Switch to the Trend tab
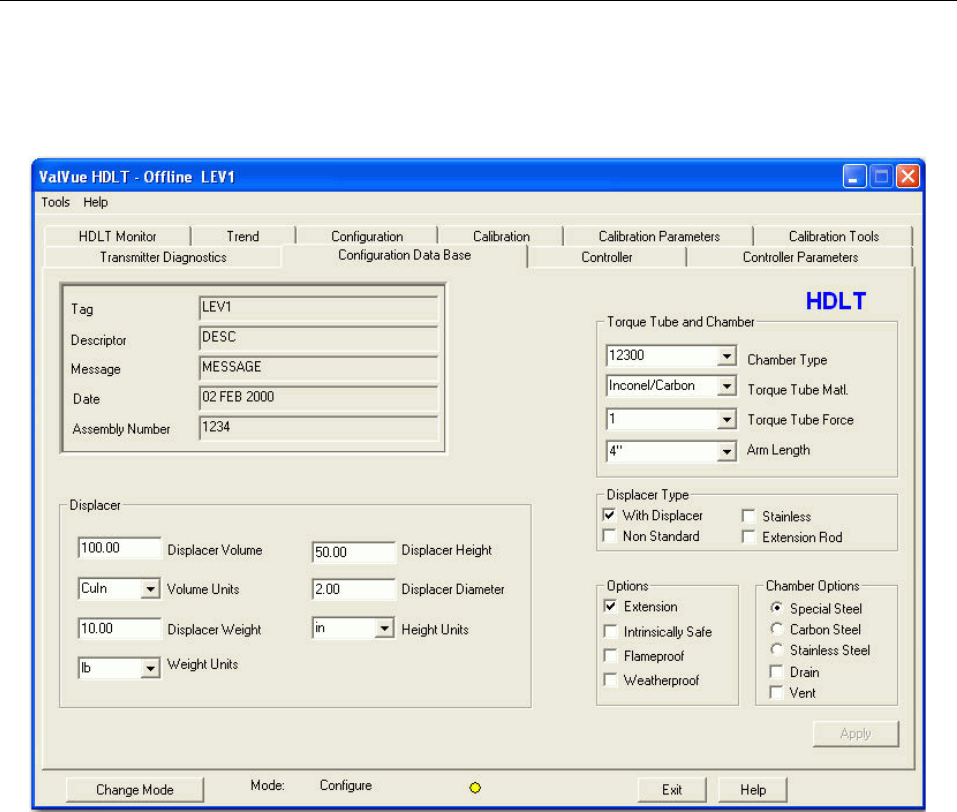The height and width of the screenshot is (812, 957). coord(243,236)
